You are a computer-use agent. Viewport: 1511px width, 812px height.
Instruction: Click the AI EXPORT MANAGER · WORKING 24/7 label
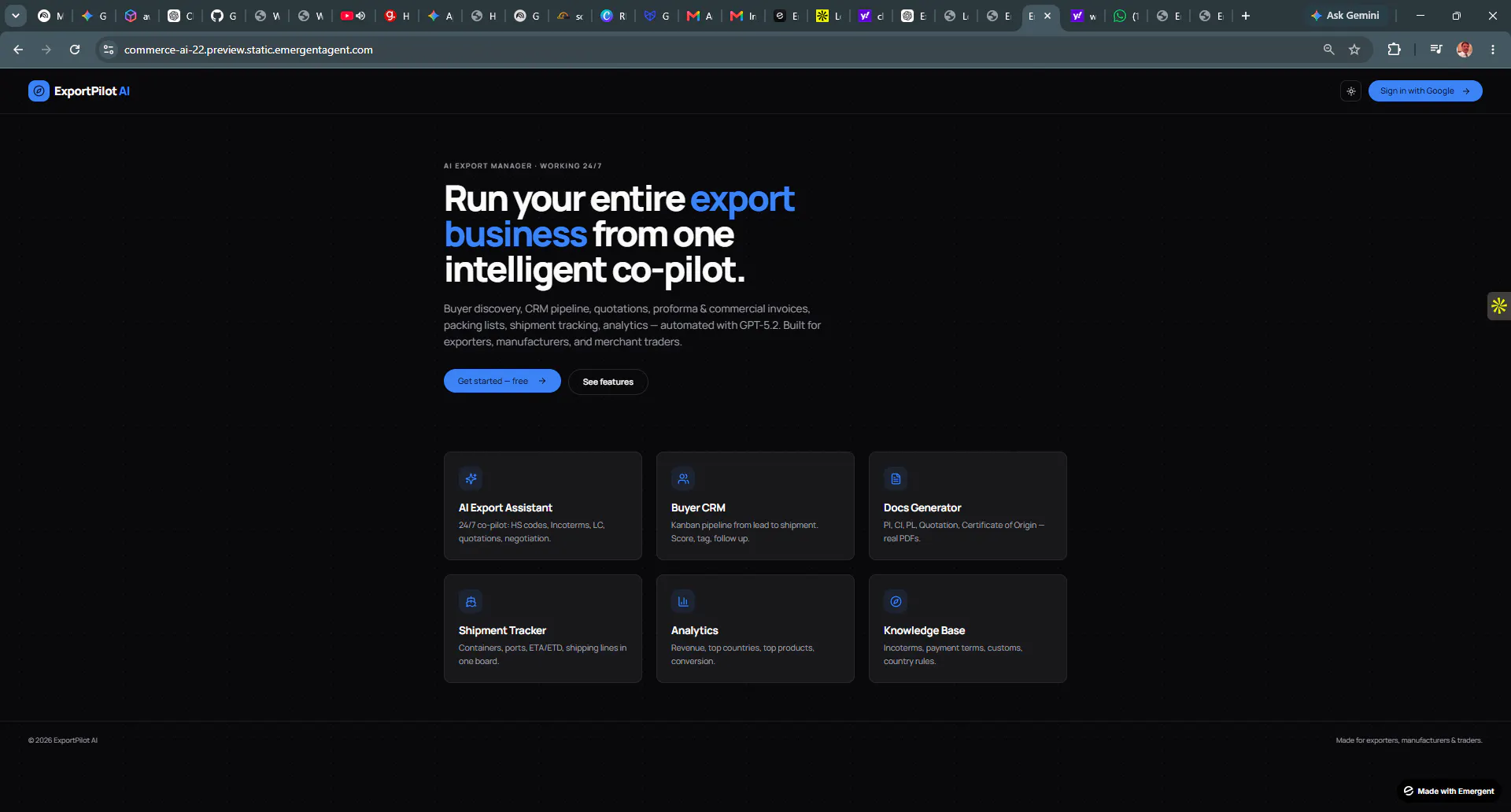pyautogui.click(x=523, y=166)
